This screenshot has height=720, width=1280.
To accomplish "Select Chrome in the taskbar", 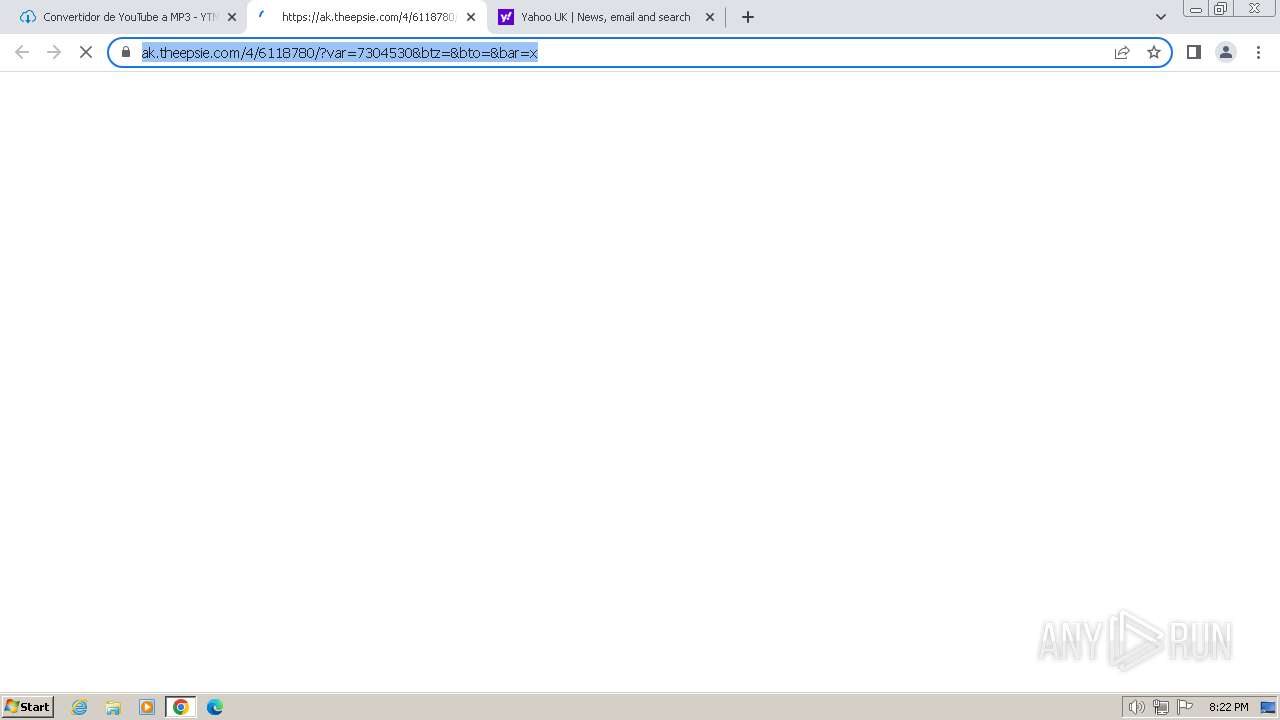I will coord(181,707).
